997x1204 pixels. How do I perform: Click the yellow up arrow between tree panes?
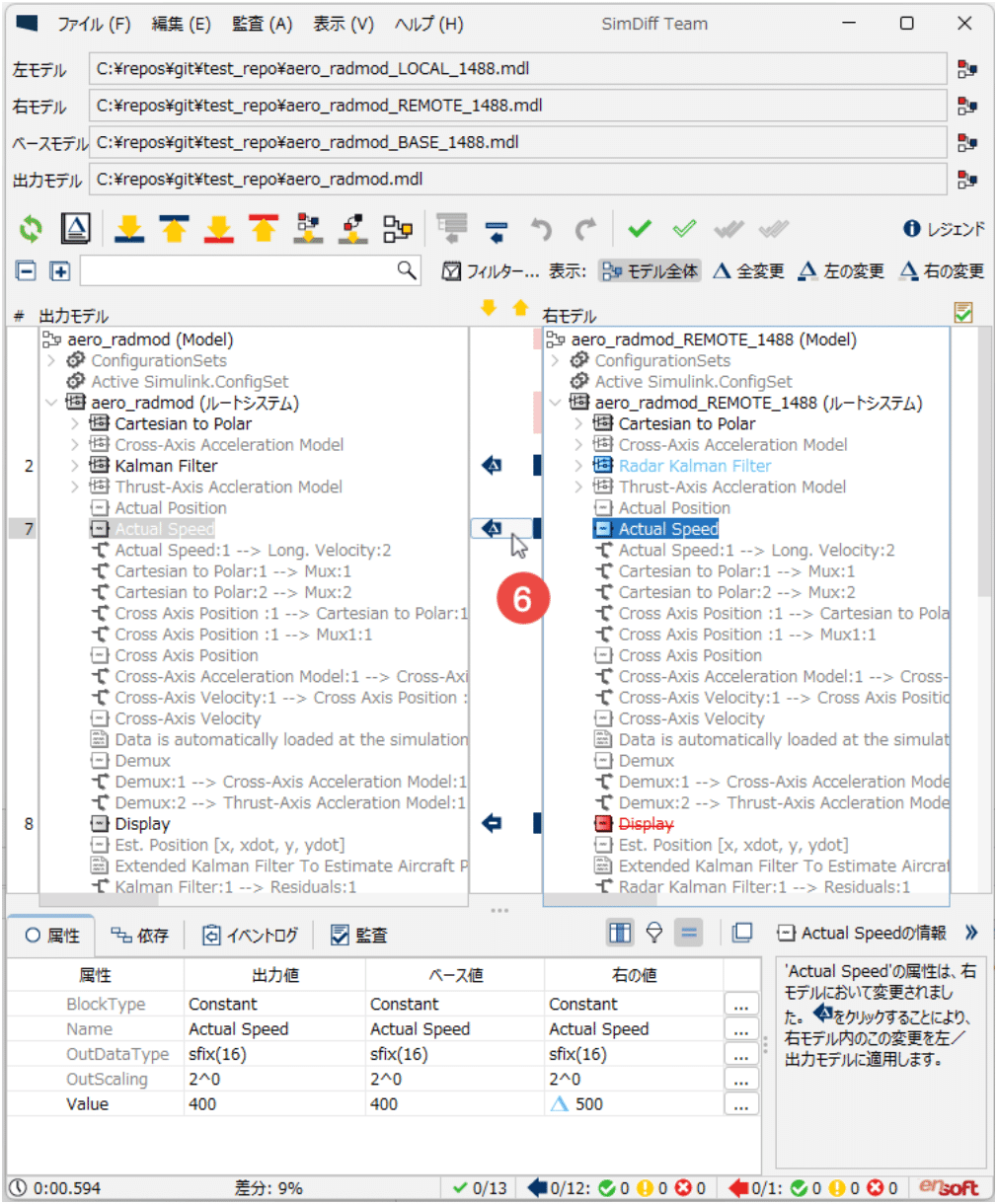520,308
